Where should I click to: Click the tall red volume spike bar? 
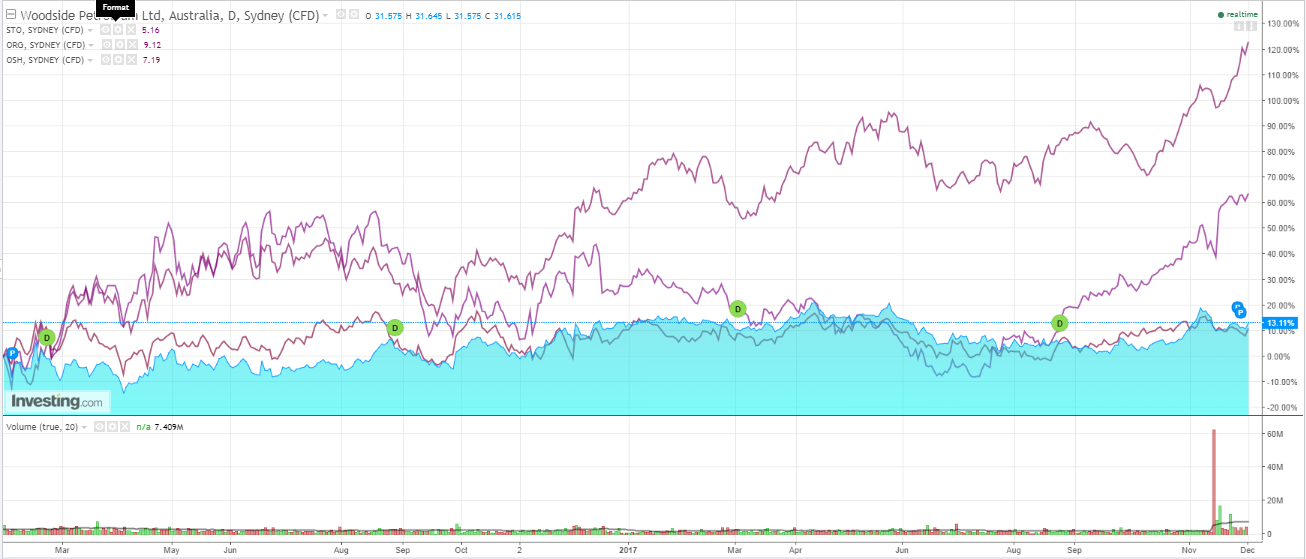(1213, 482)
